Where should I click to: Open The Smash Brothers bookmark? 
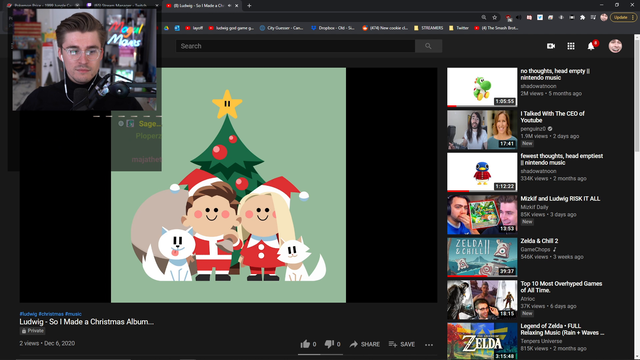point(496,28)
